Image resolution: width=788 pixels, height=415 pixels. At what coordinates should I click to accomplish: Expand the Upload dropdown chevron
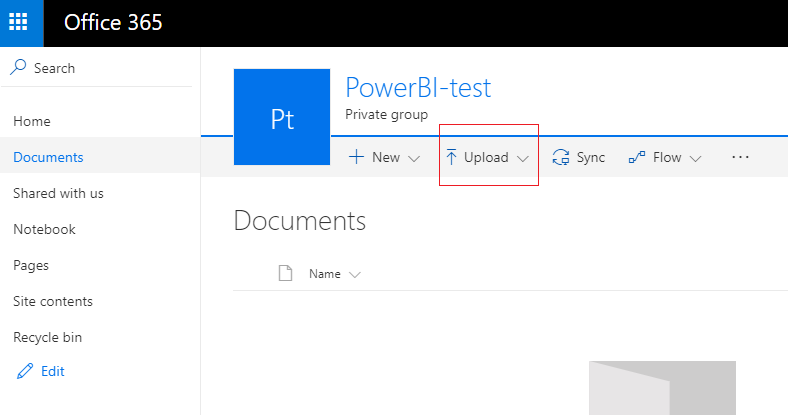pos(523,159)
